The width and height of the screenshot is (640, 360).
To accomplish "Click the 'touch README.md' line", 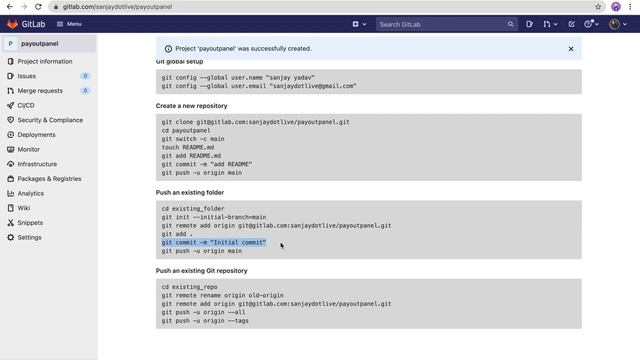I will pos(188,147).
